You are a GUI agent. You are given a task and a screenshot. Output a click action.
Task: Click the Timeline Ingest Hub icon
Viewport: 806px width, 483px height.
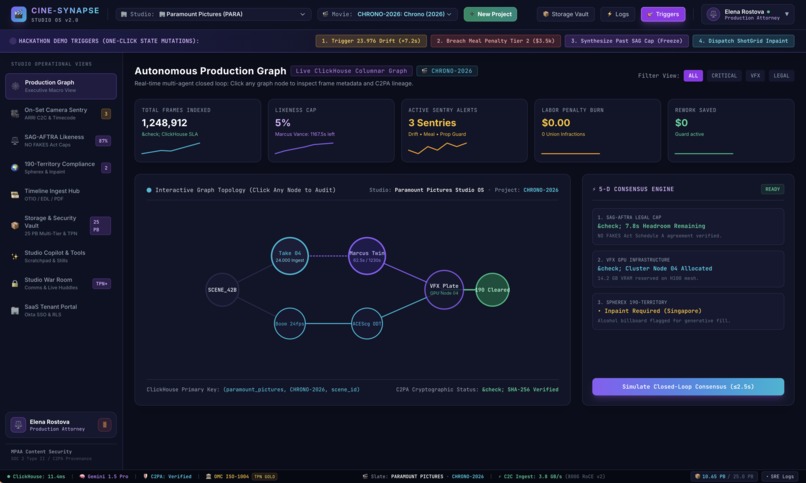click(x=15, y=195)
